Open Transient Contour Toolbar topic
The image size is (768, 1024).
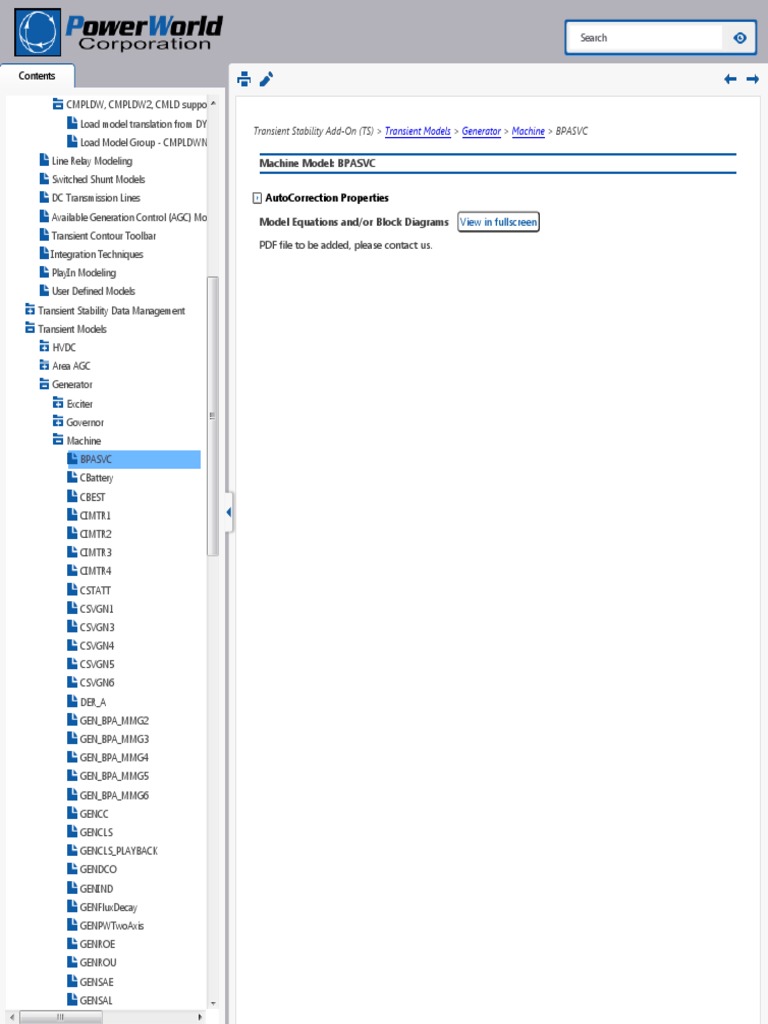pos(104,235)
